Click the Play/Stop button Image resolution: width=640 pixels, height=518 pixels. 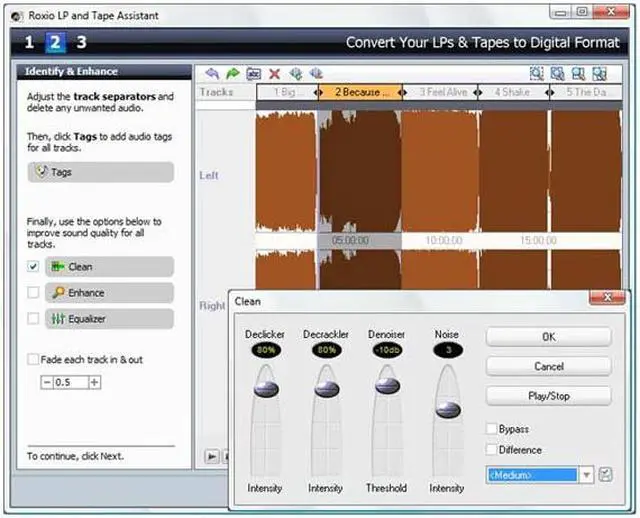point(548,396)
